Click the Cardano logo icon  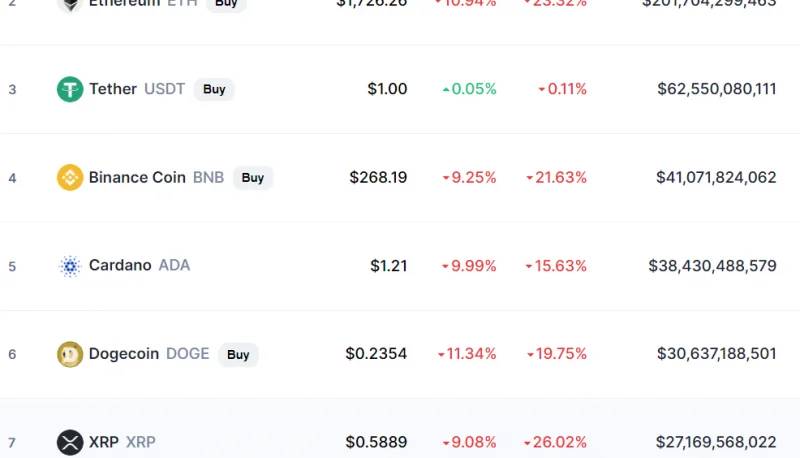[x=70, y=266]
